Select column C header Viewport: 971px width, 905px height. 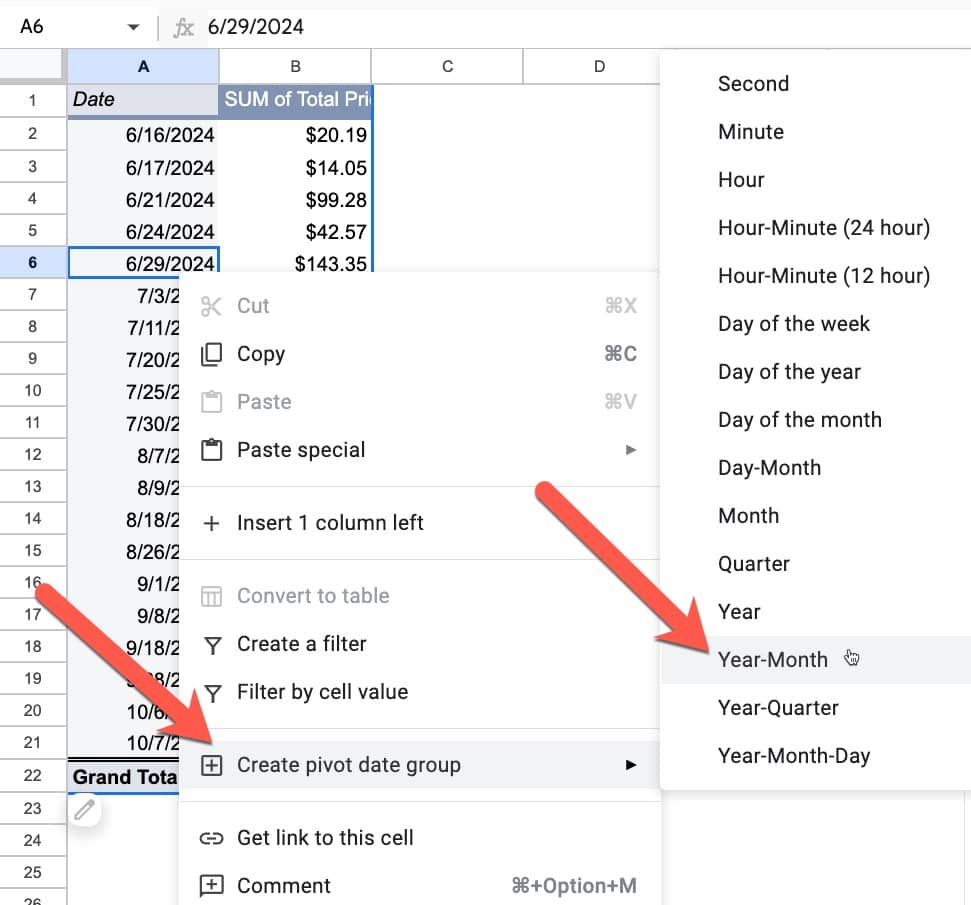[447, 66]
